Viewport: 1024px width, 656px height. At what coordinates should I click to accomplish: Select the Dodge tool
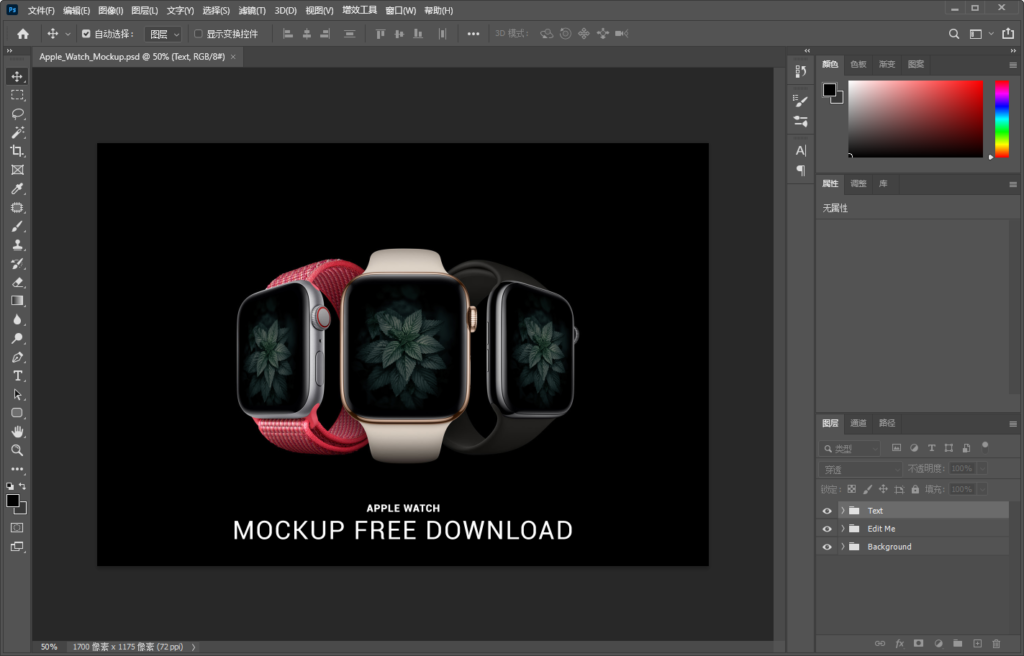pyautogui.click(x=17, y=338)
